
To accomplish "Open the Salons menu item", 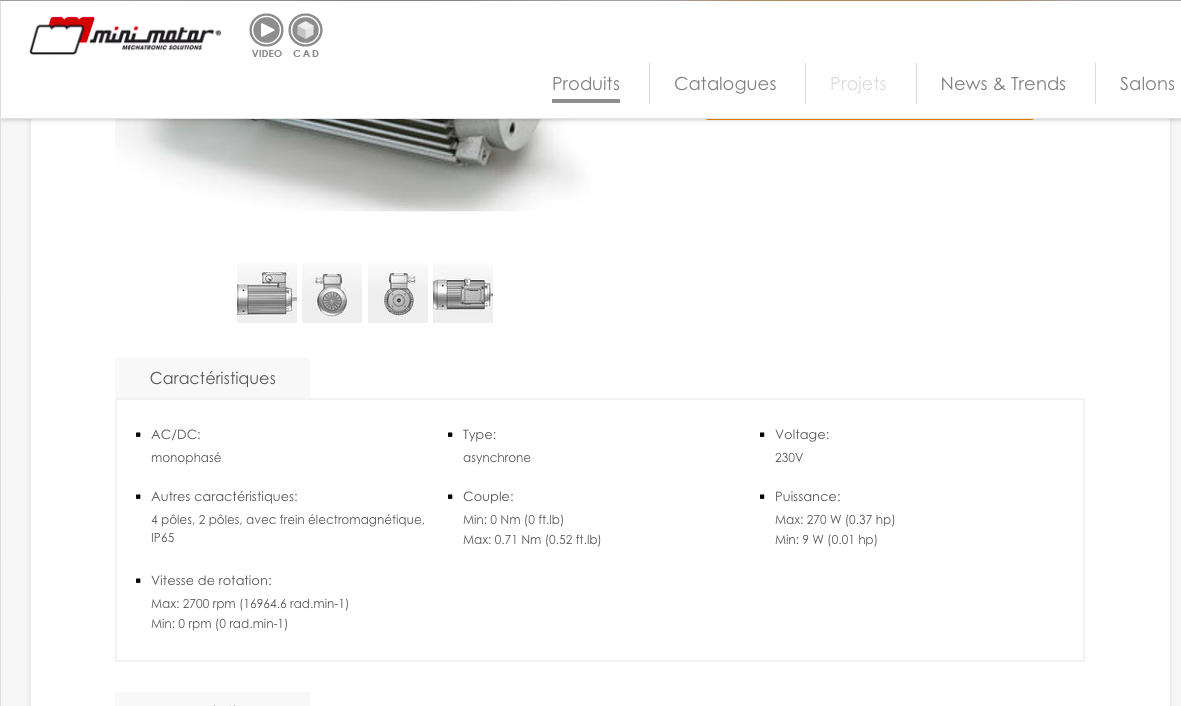I will click(x=1147, y=84).
